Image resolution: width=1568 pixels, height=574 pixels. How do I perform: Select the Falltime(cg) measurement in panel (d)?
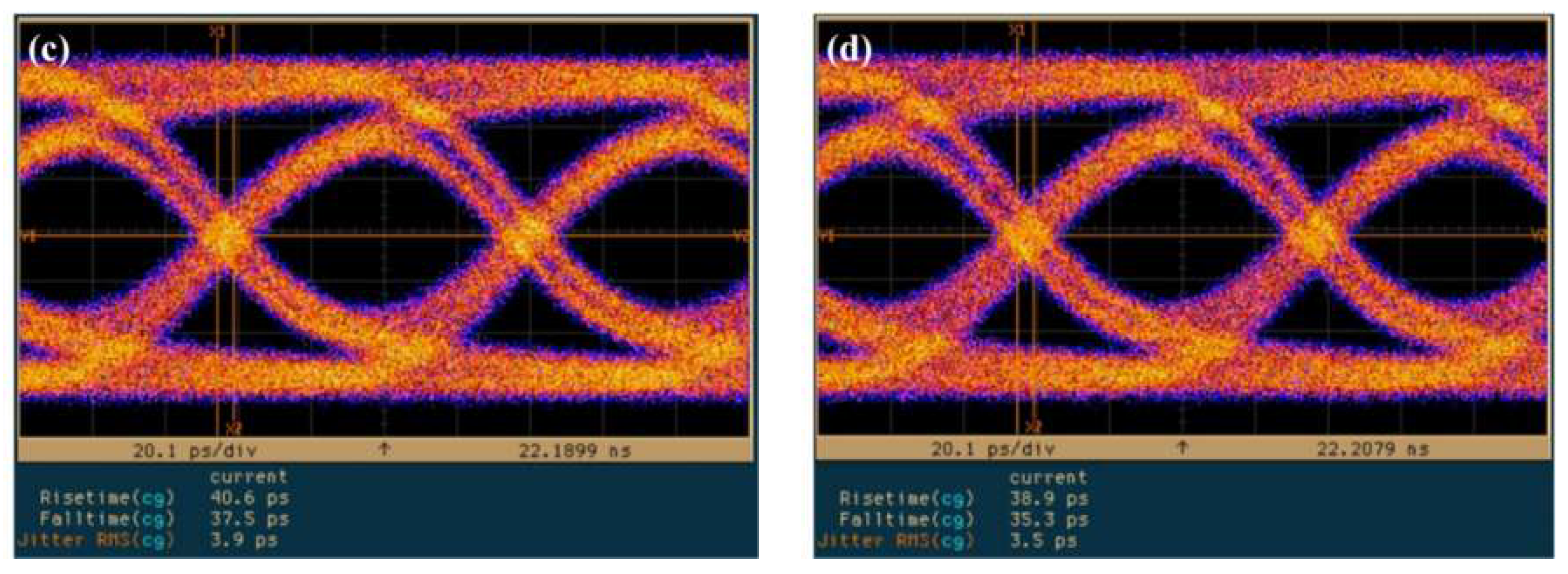(x=906, y=520)
